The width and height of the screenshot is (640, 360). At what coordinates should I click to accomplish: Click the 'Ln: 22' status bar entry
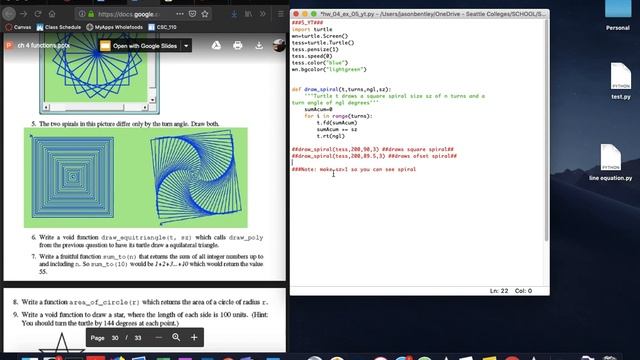click(499, 291)
